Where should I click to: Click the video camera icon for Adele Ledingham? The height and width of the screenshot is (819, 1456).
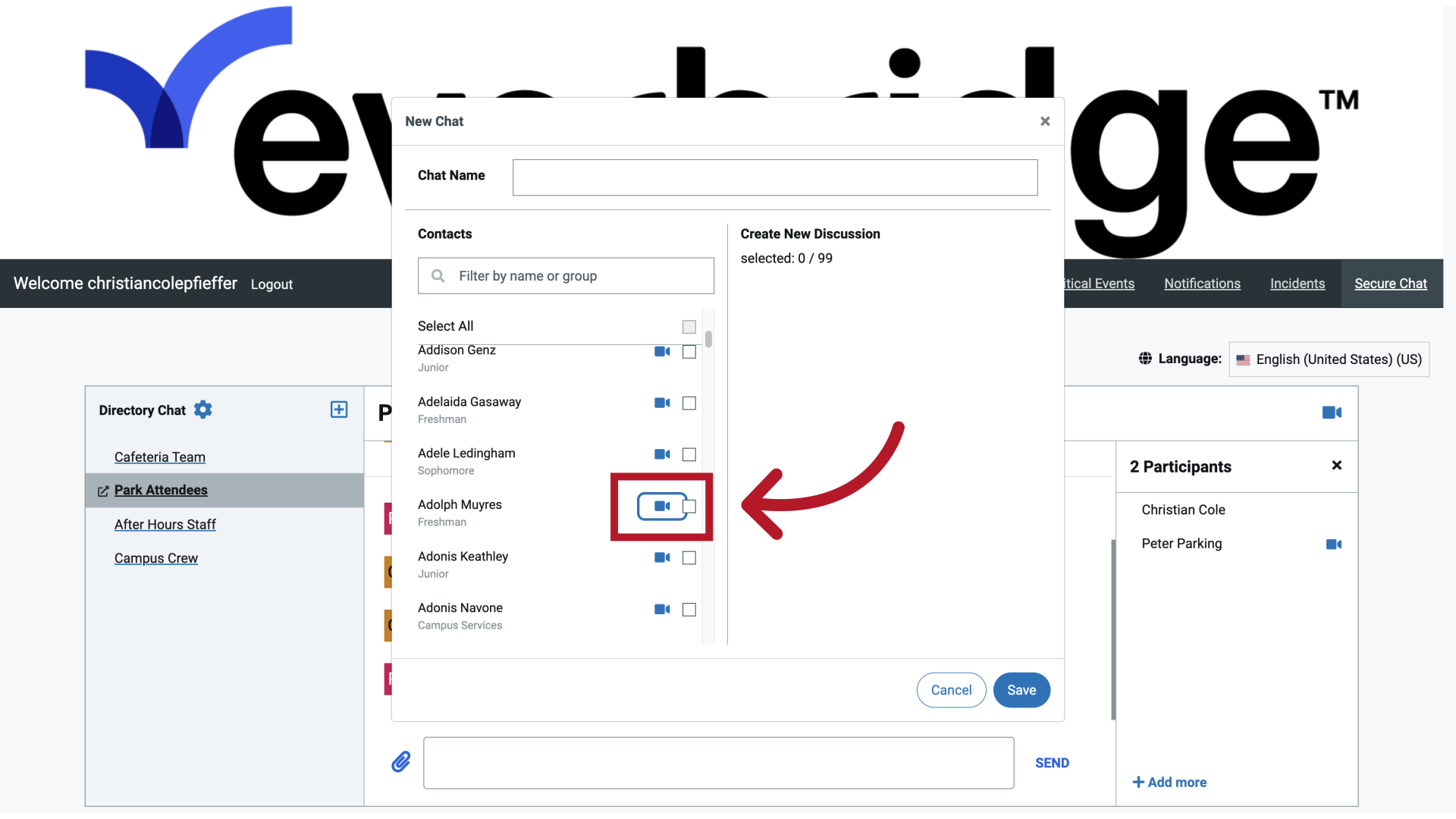point(661,454)
